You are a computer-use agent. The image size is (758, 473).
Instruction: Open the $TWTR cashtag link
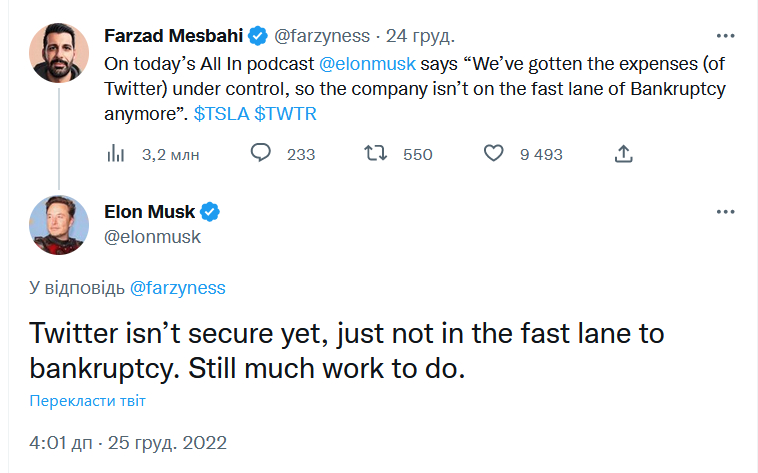[285, 114]
